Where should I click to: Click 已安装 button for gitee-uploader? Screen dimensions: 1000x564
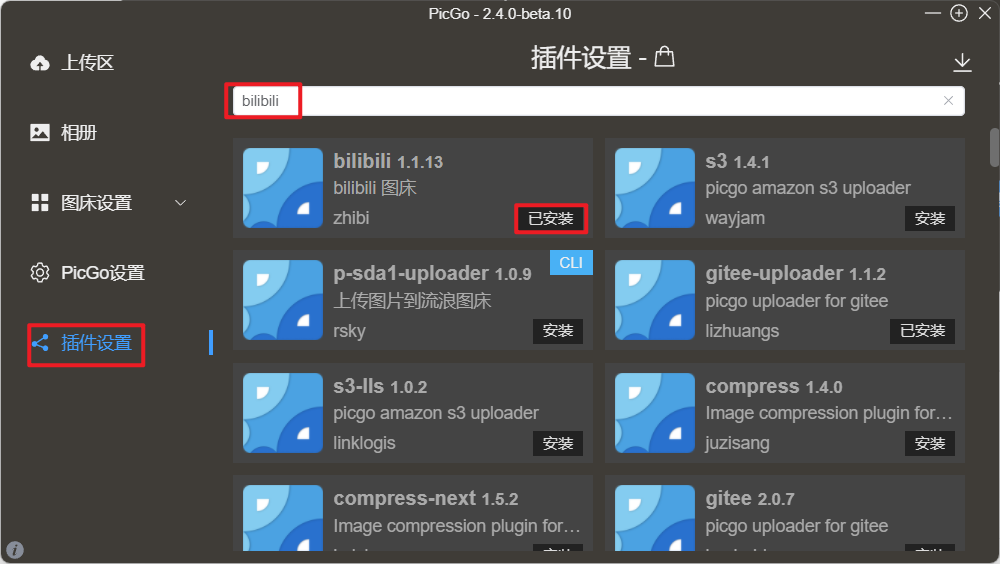click(922, 330)
